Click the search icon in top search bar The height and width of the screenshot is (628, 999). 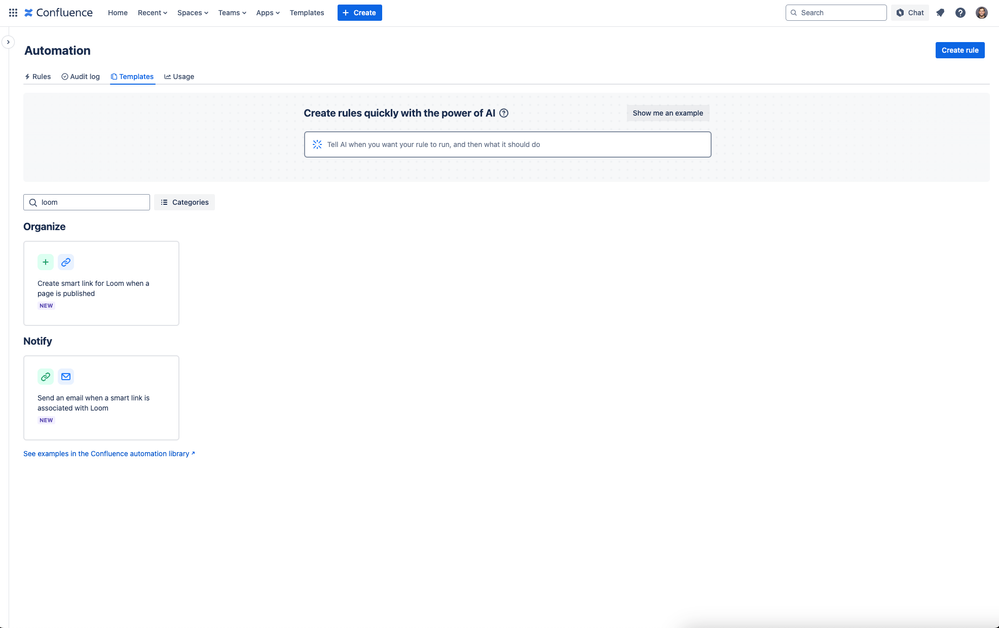tap(794, 13)
